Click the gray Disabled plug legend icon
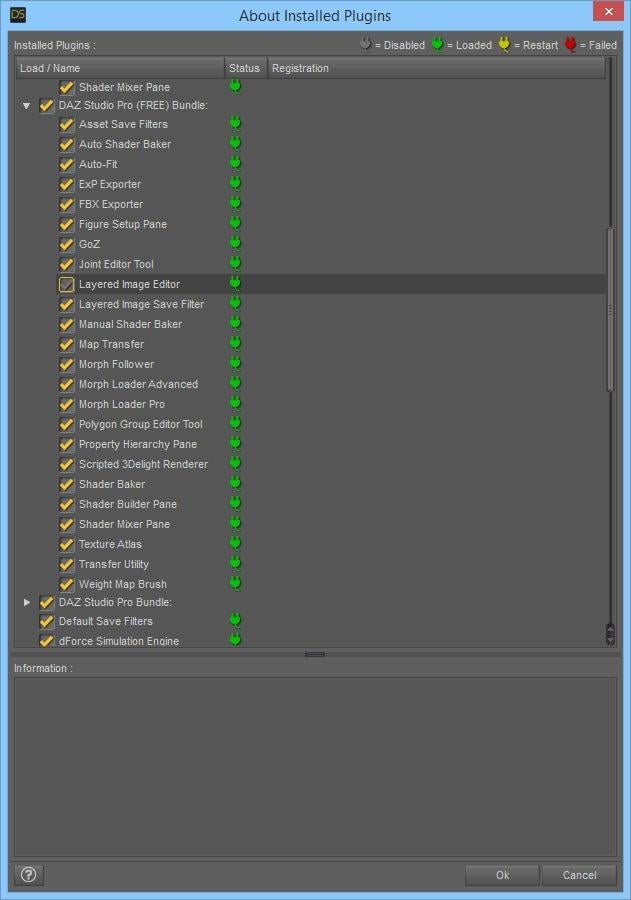Viewport: 631px width, 900px height. click(x=366, y=44)
